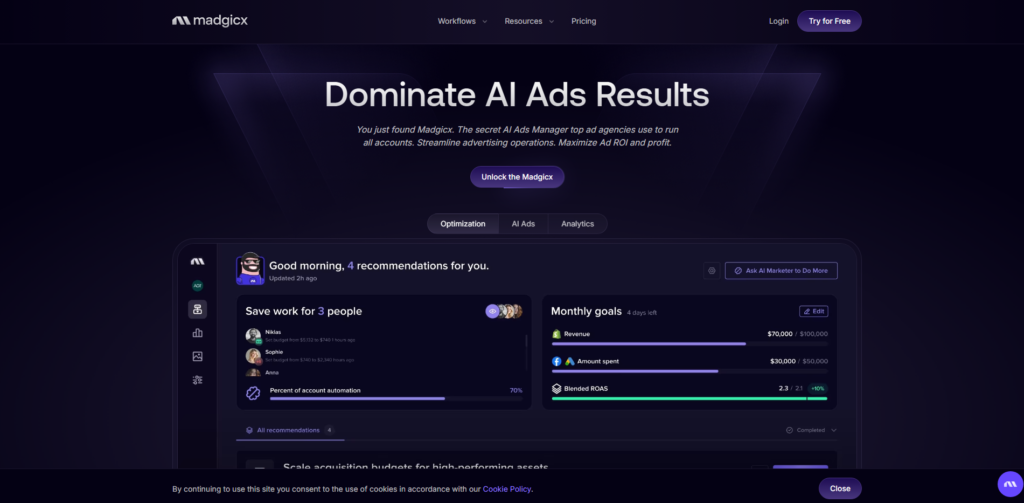Click the '4 days left' label

point(642,313)
